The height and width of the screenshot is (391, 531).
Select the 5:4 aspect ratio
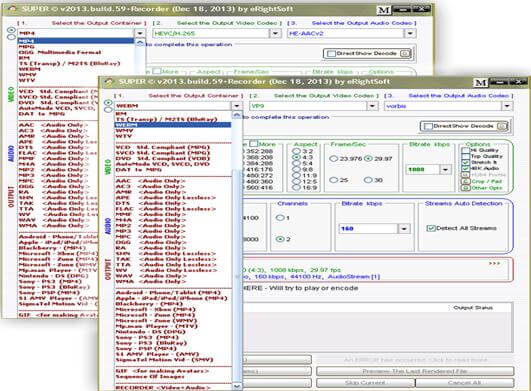point(296,163)
